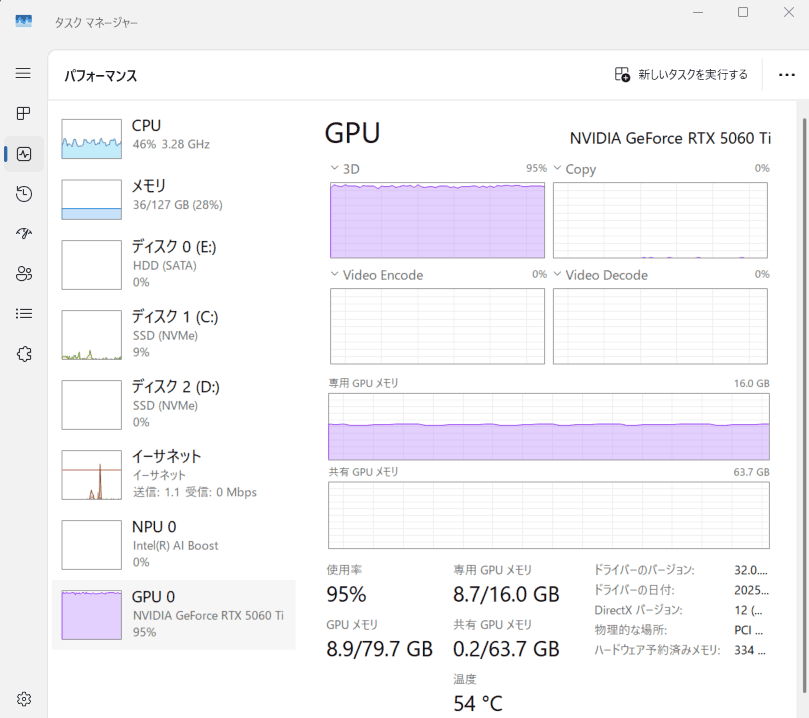Open the Video Decode dropdown
Image resolution: width=809 pixels, height=718 pixels.
coord(557,274)
